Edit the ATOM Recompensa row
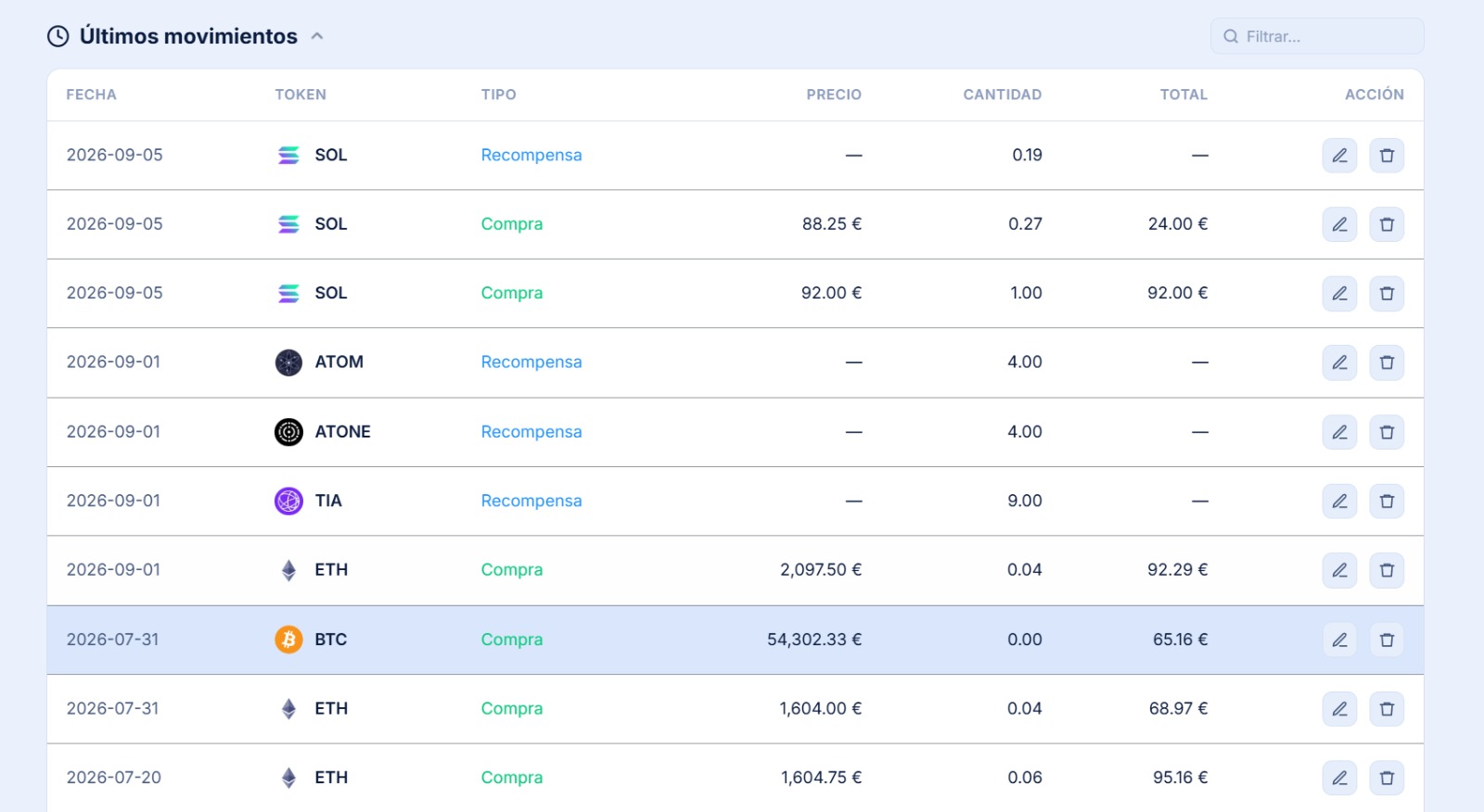1484x812 pixels. point(1339,362)
